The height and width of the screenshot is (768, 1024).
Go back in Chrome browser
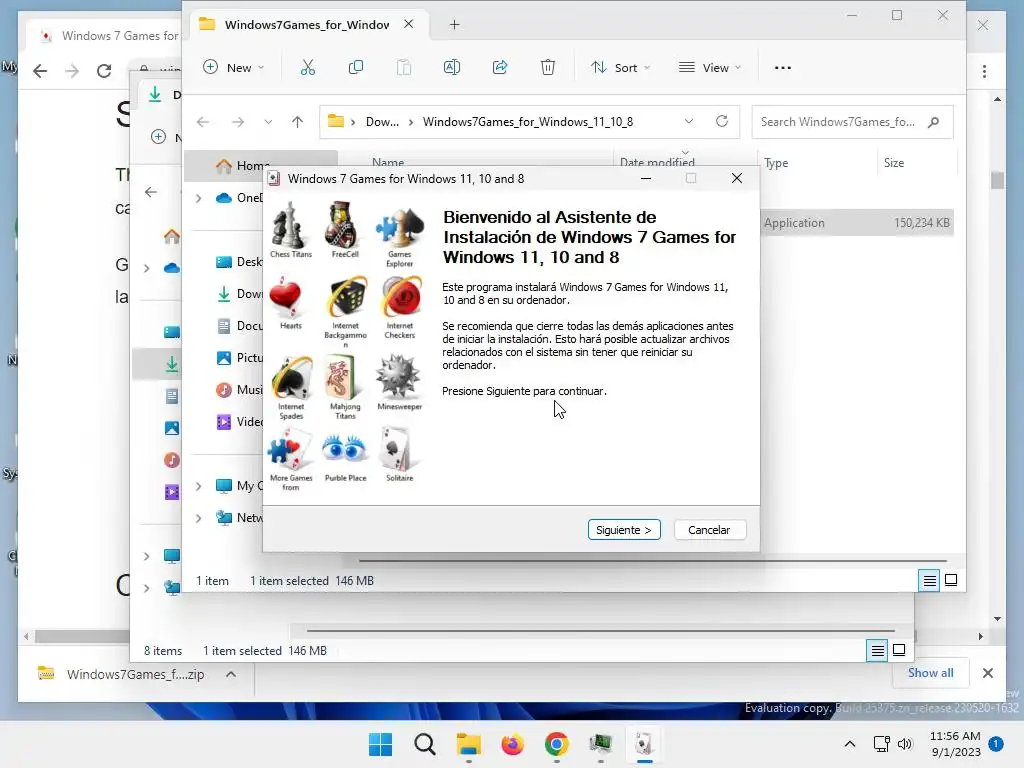[x=40, y=71]
